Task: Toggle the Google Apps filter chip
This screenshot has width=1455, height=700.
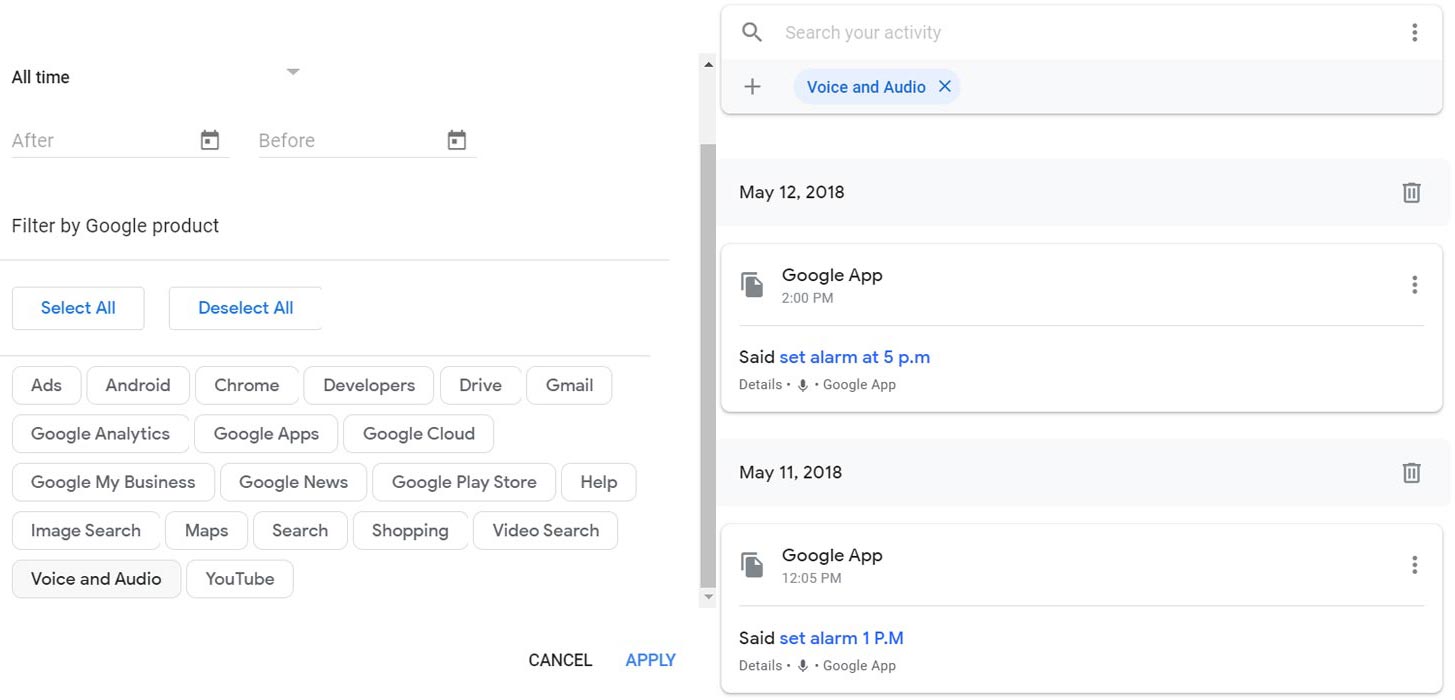Action: [266, 434]
